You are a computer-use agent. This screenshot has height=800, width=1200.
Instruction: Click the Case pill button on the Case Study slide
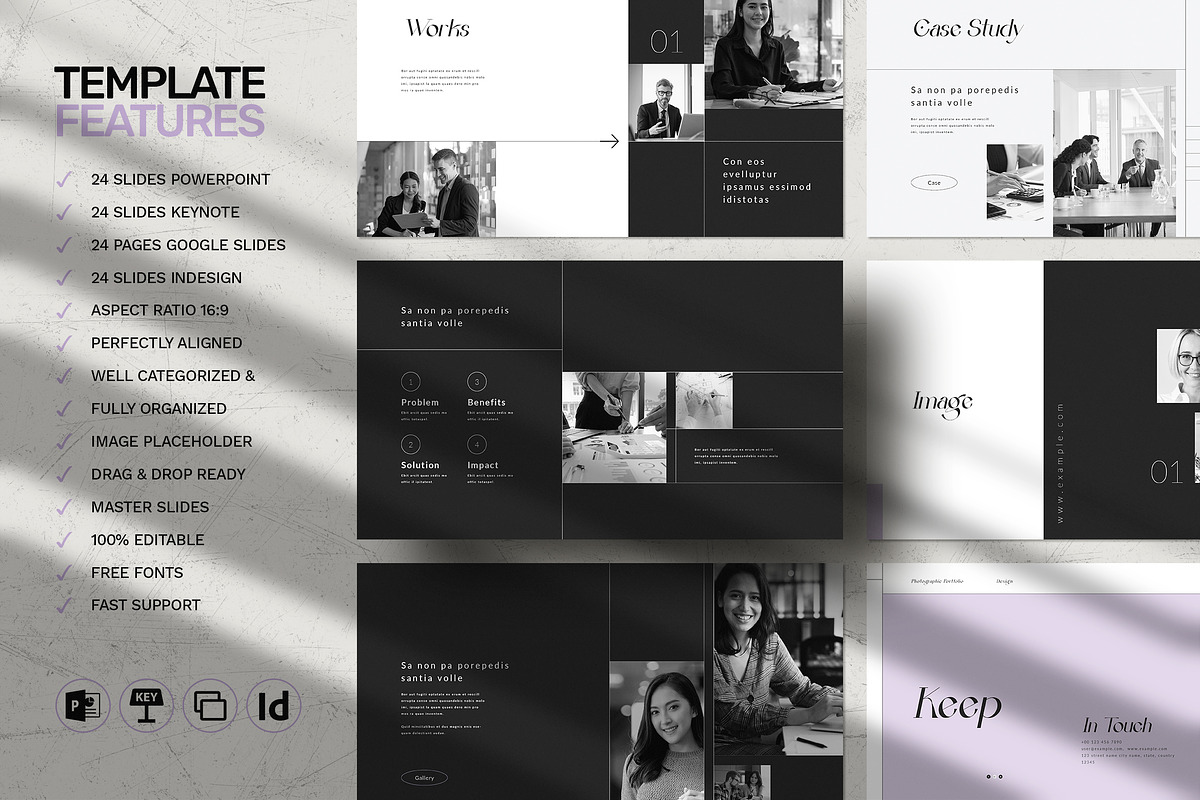[x=934, y=183]
